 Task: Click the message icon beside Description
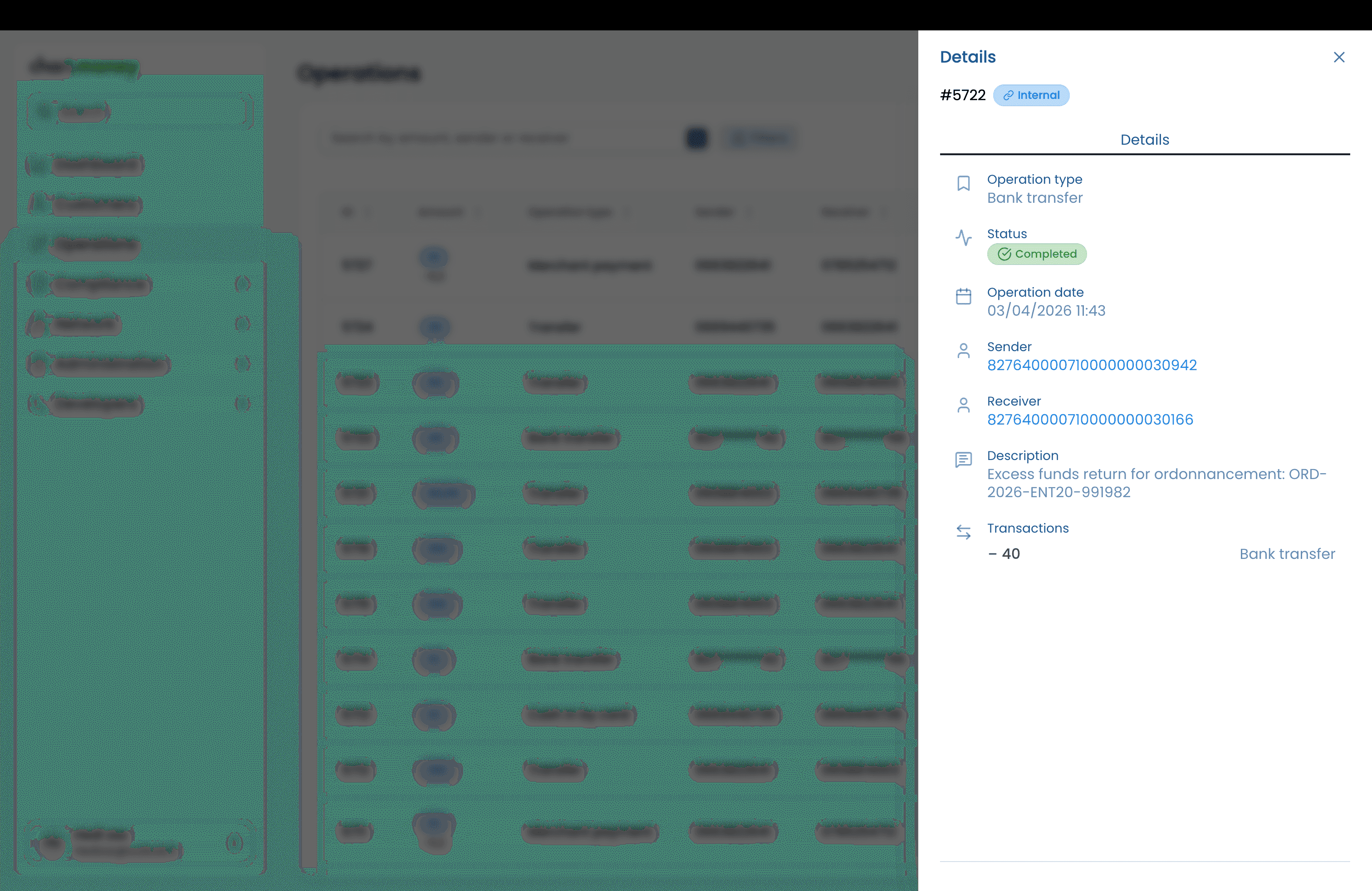[x=963, y=459]
